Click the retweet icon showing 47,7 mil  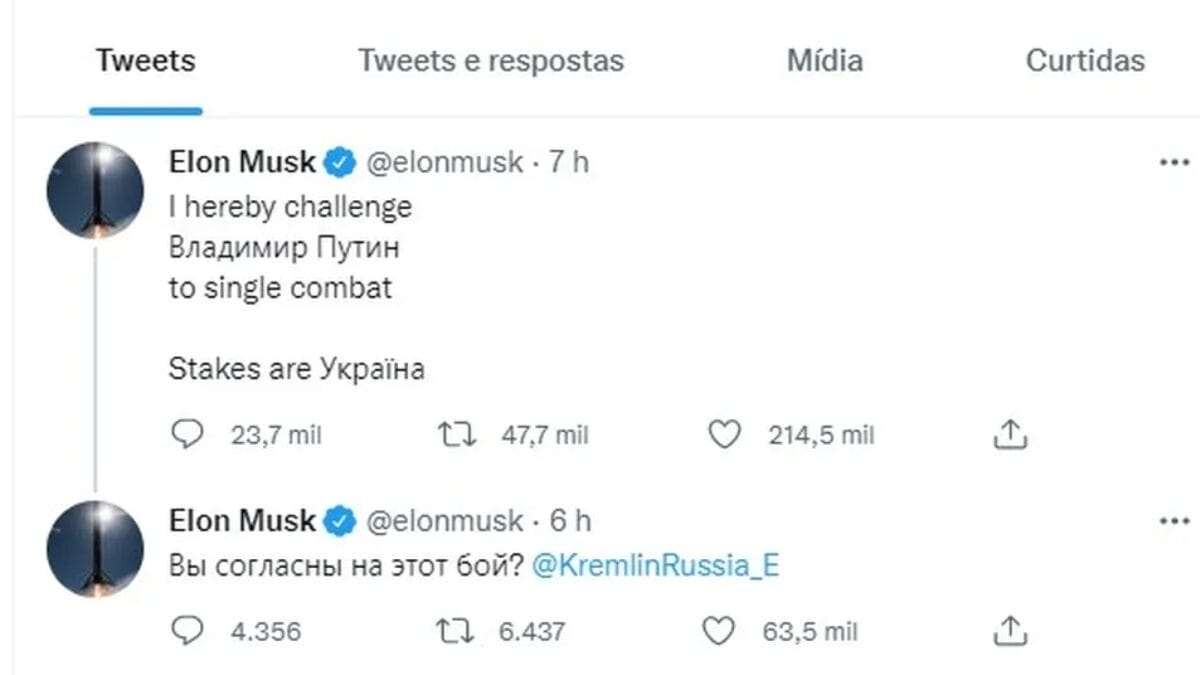pyautogui.click(x=456, y=434)
